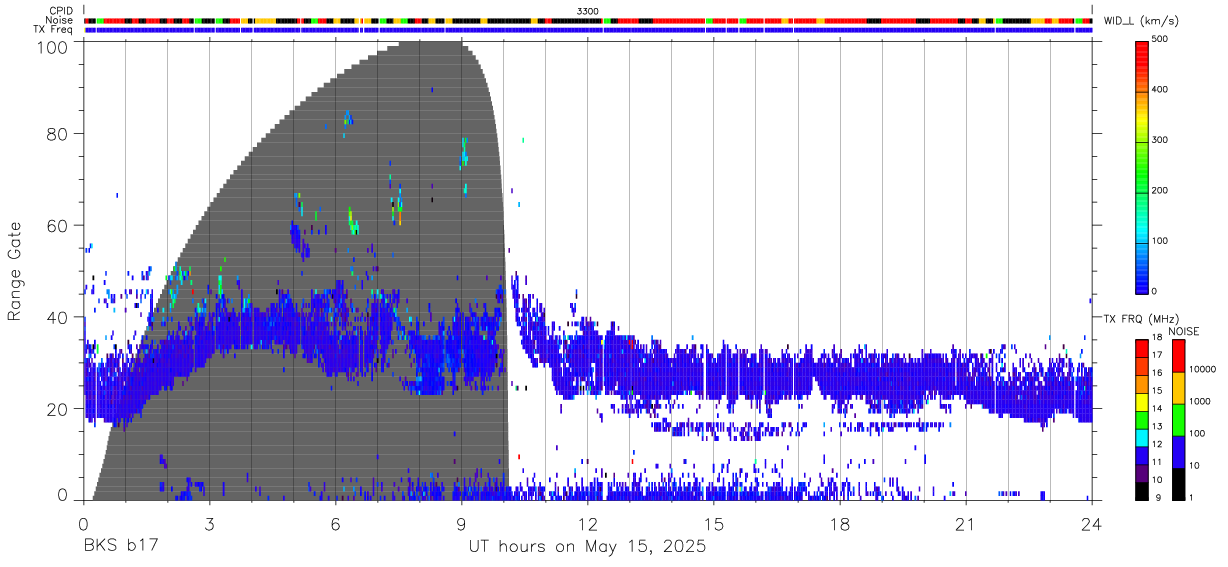Click the NOISE legend title

point(1186,330)
